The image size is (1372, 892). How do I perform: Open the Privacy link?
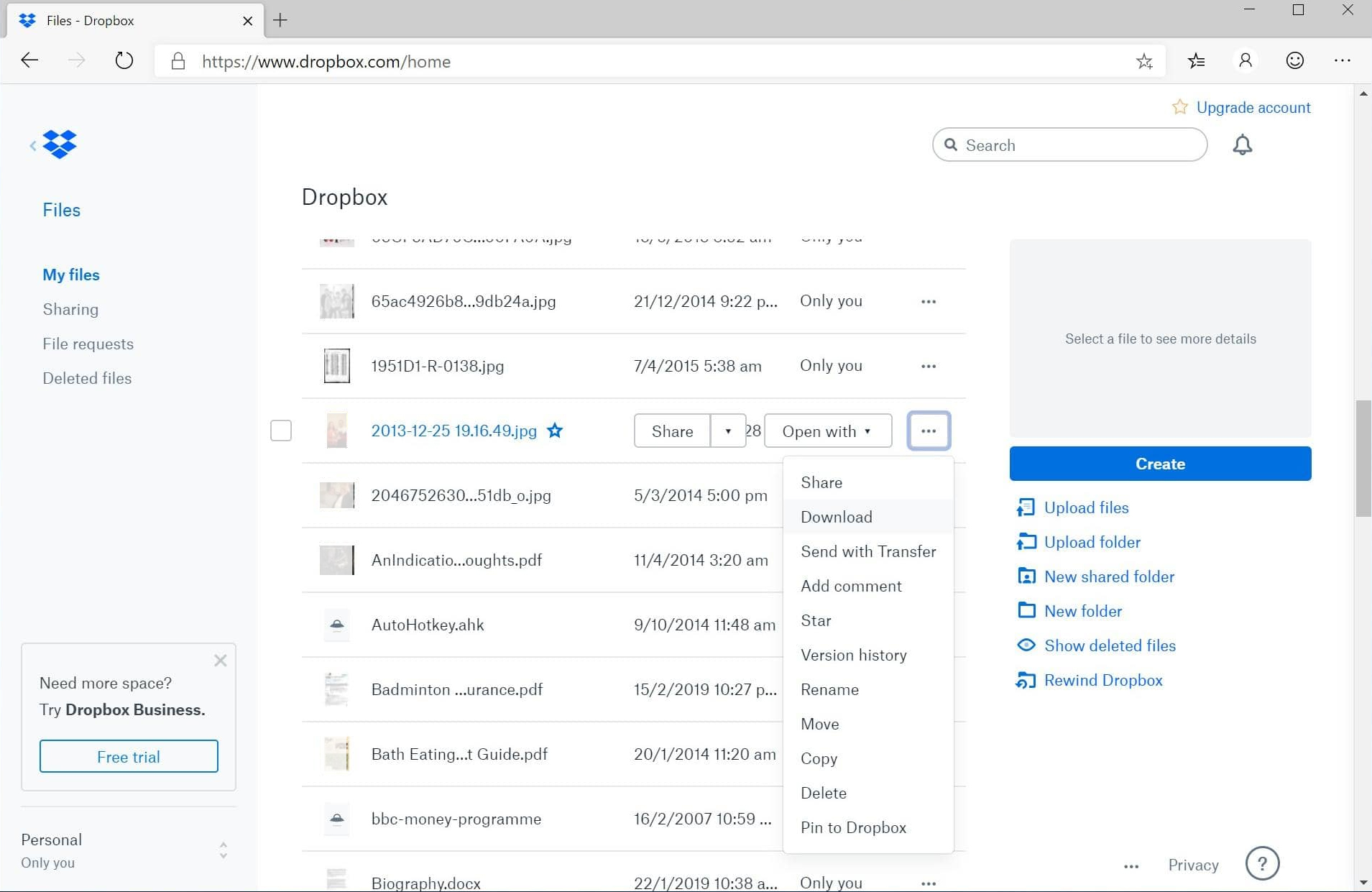click(1193, 865)
